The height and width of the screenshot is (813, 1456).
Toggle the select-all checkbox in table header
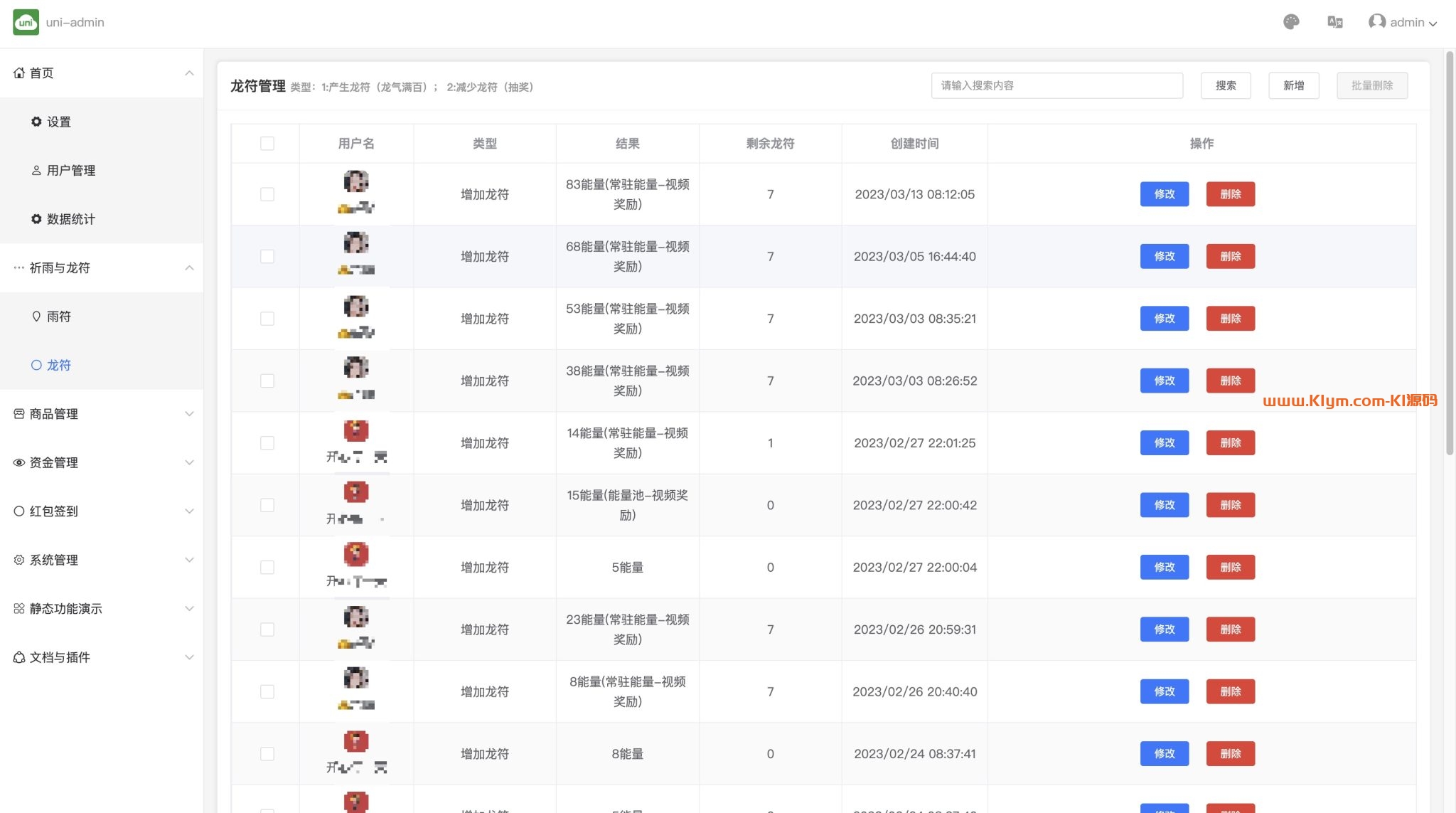(267, 144)
